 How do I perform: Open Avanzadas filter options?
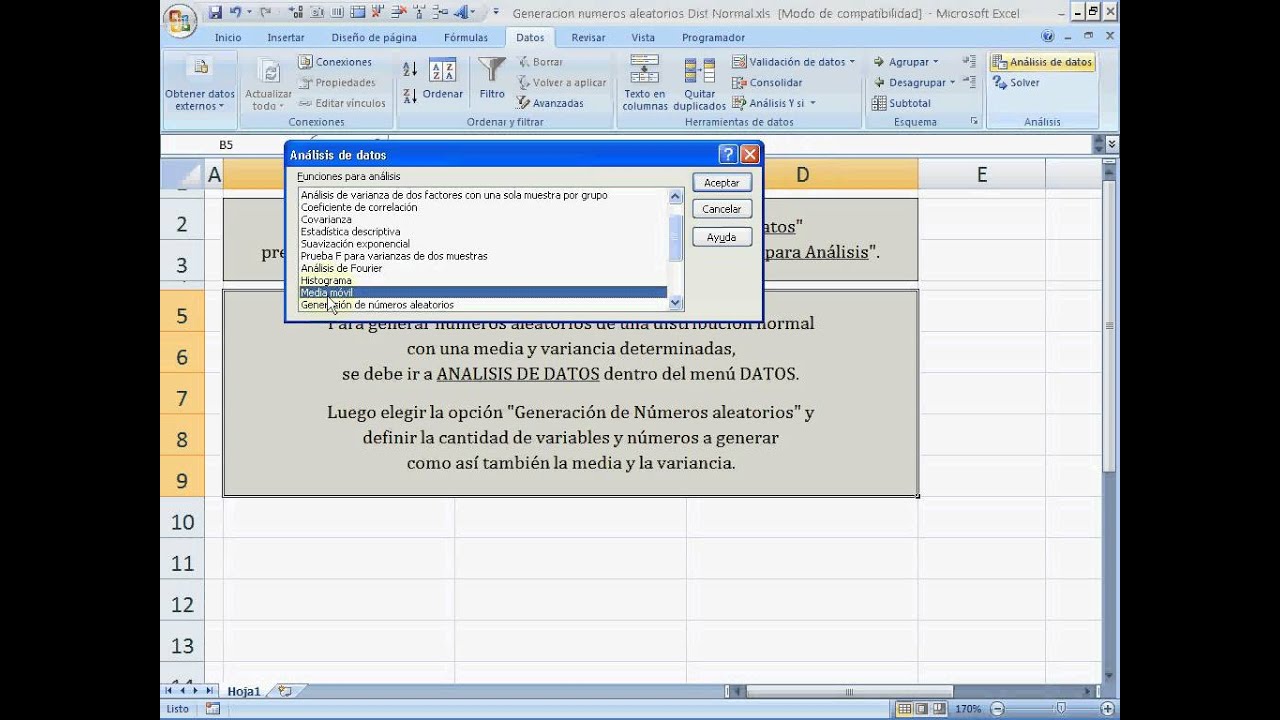[550, 103]
